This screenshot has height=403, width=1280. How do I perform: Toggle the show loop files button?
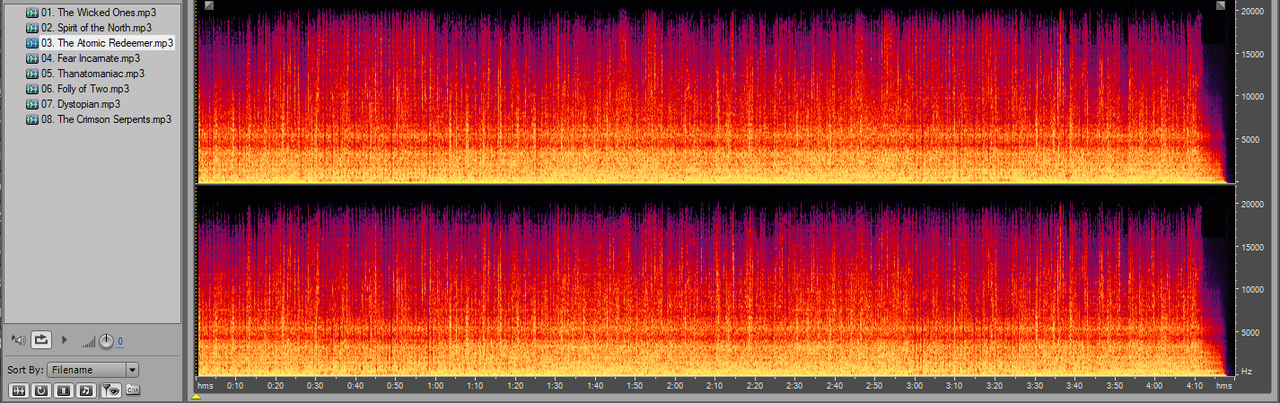click(41, 390)
